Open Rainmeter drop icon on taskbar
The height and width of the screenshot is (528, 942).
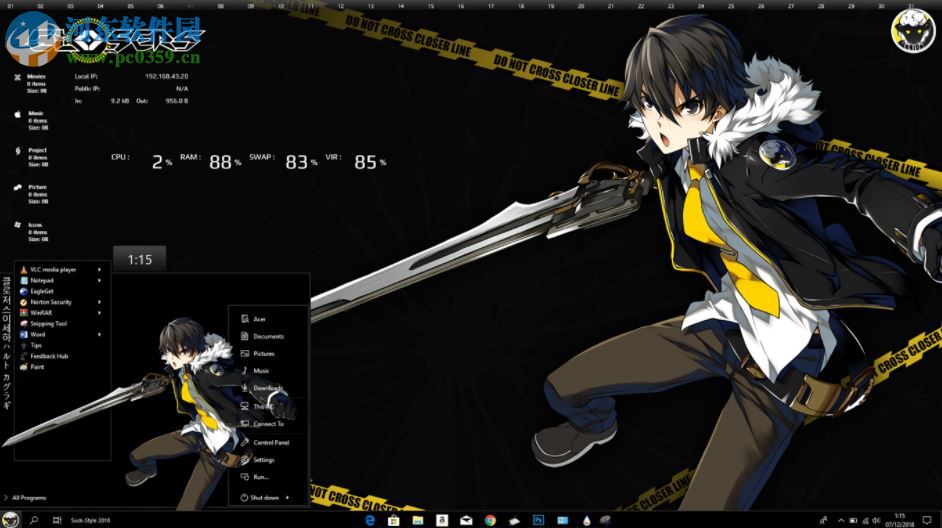586,520
